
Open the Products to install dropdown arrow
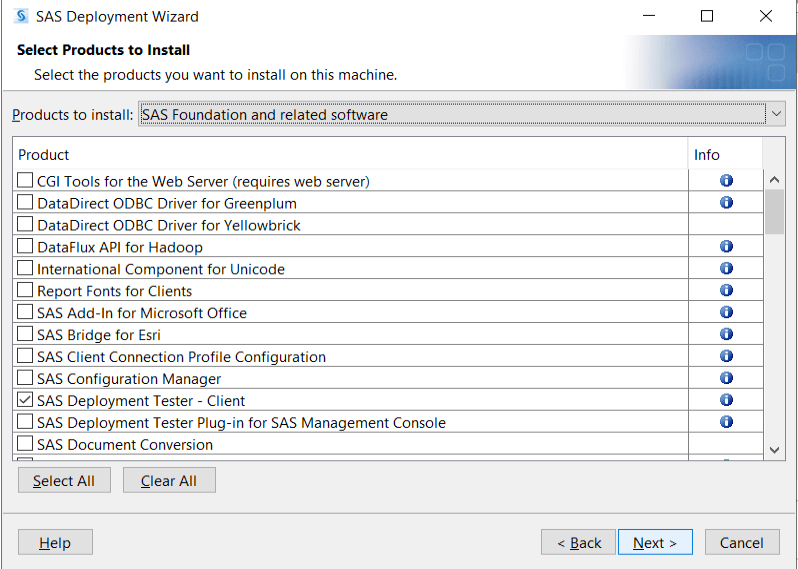click(776, 114)
